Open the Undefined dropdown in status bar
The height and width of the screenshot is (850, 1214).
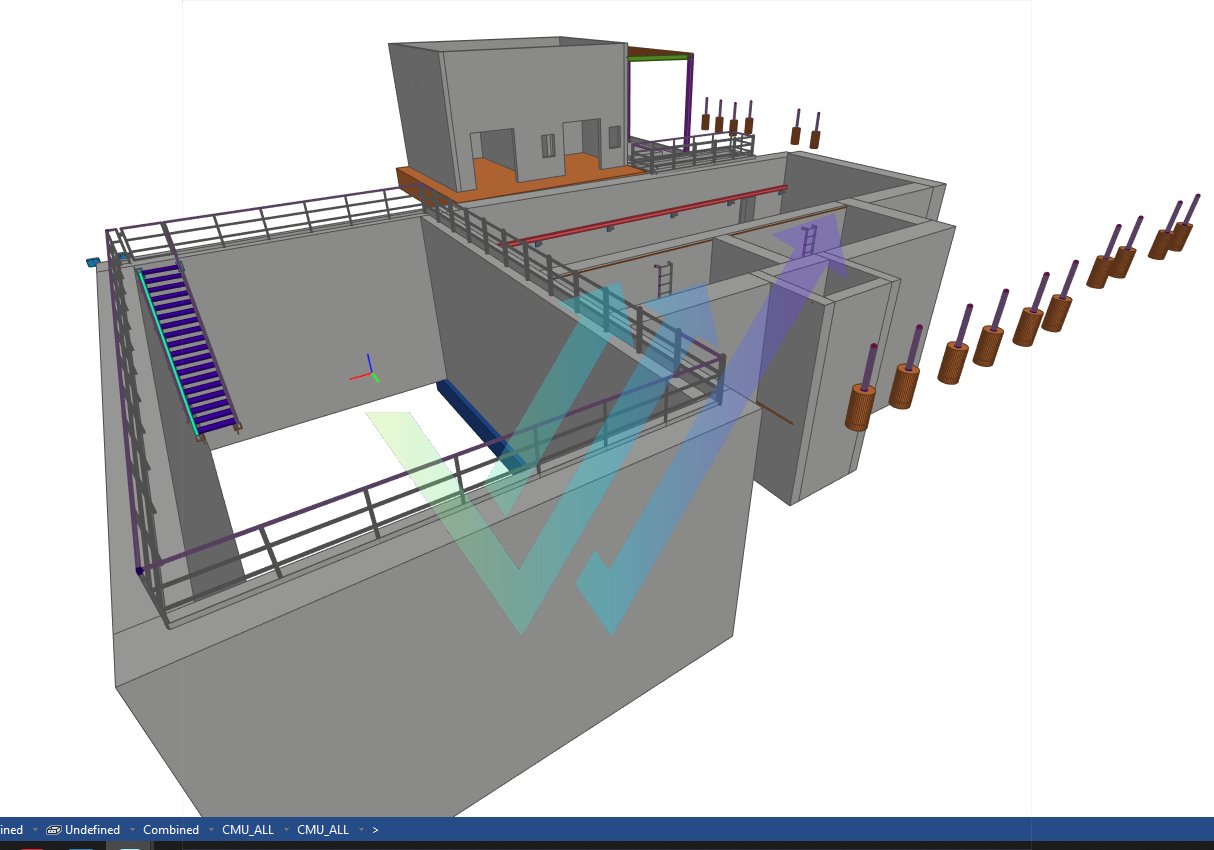tap(132, 830)
